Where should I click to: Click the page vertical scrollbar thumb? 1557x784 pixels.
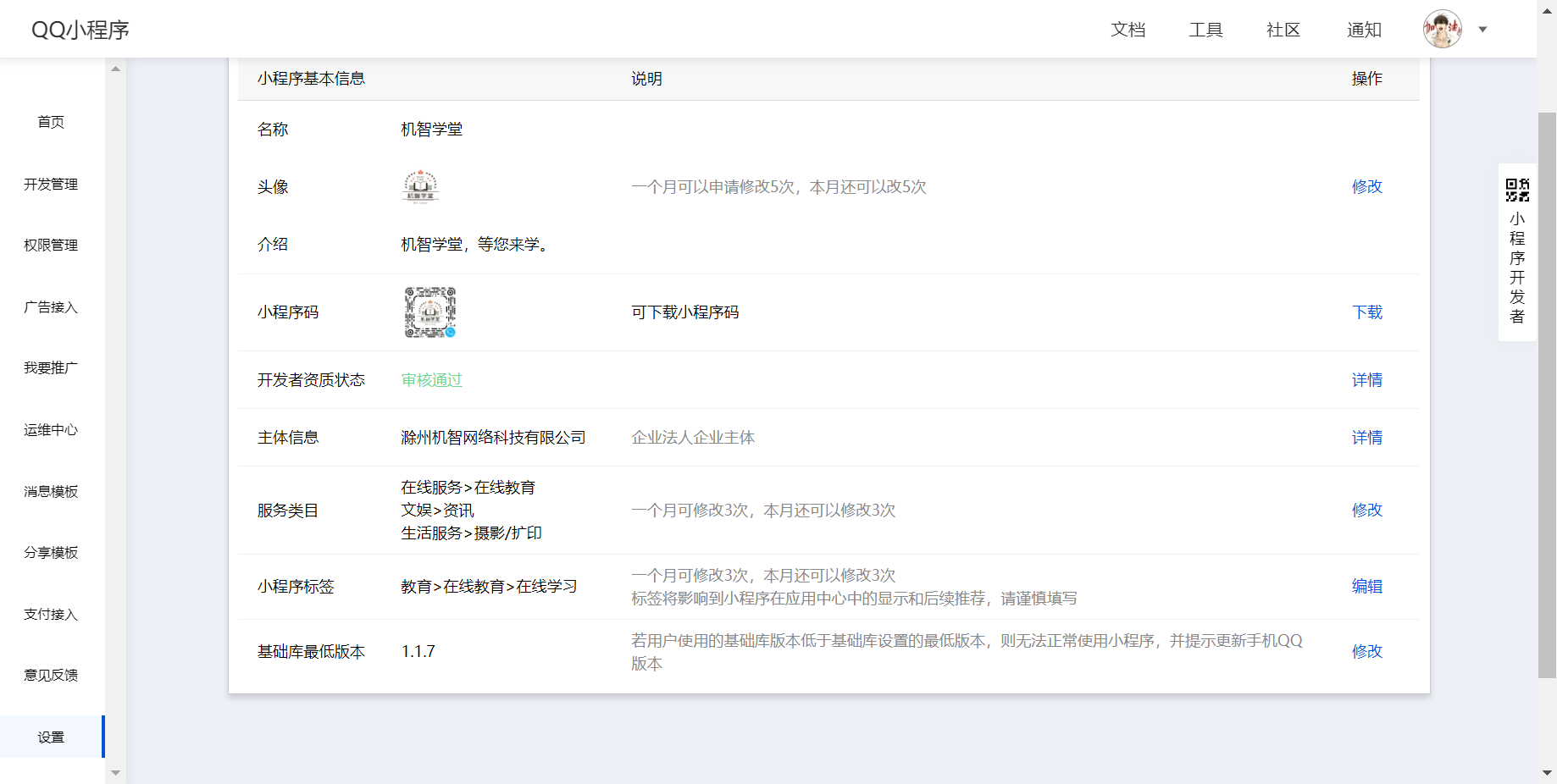(x=1548, y=395)
